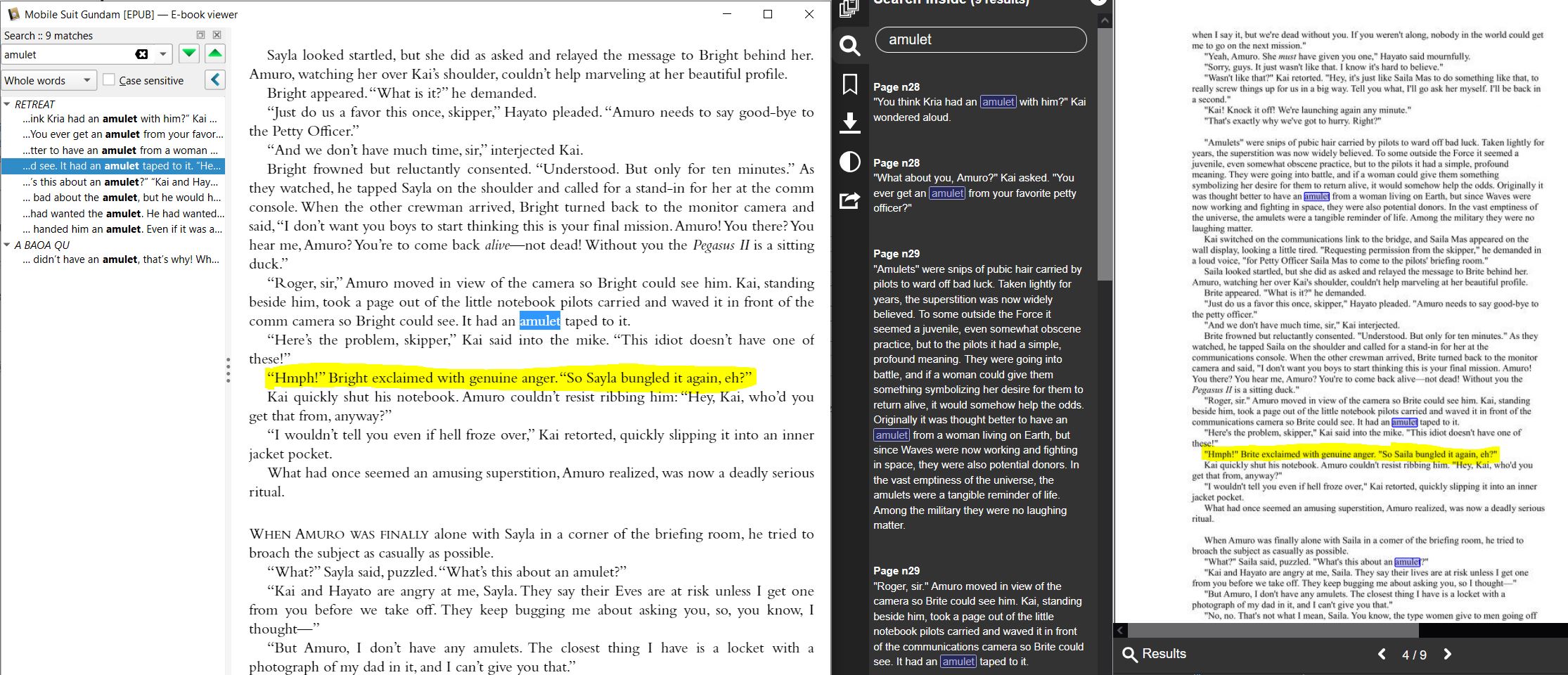This screenshot has height=675, width=1568.
Task: Click highlighted amulet in second Page n28 snippet
Action: pos(947,193)
